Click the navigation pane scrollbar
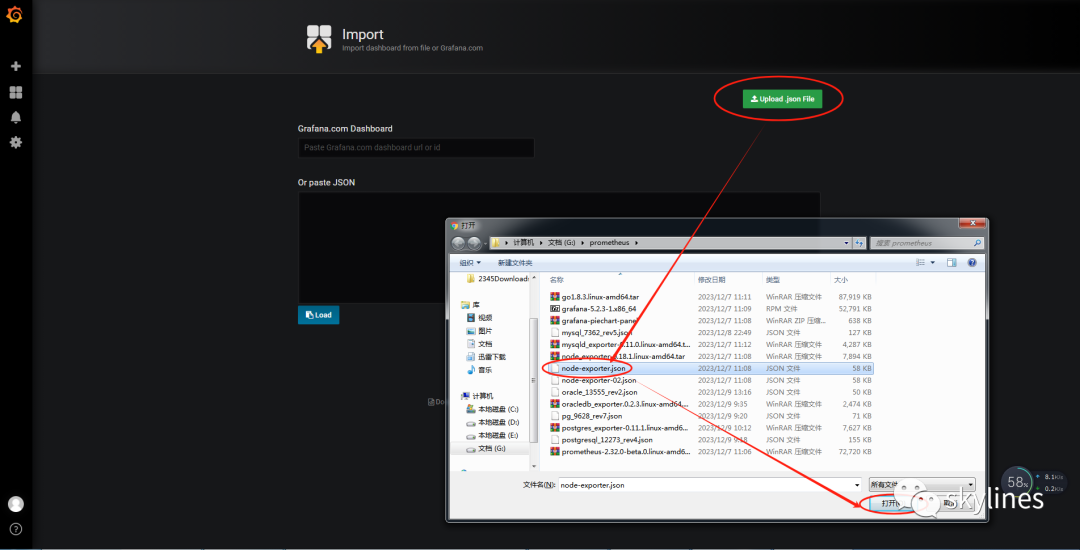1080x550 pixels. point(532,380)
